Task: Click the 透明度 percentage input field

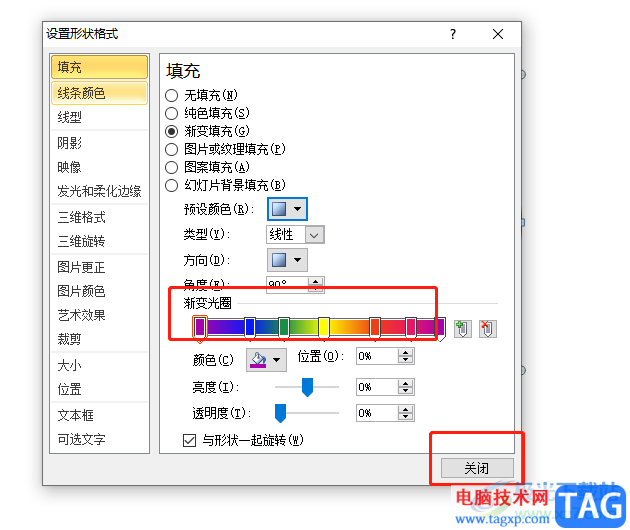Action: click(377, 413)
